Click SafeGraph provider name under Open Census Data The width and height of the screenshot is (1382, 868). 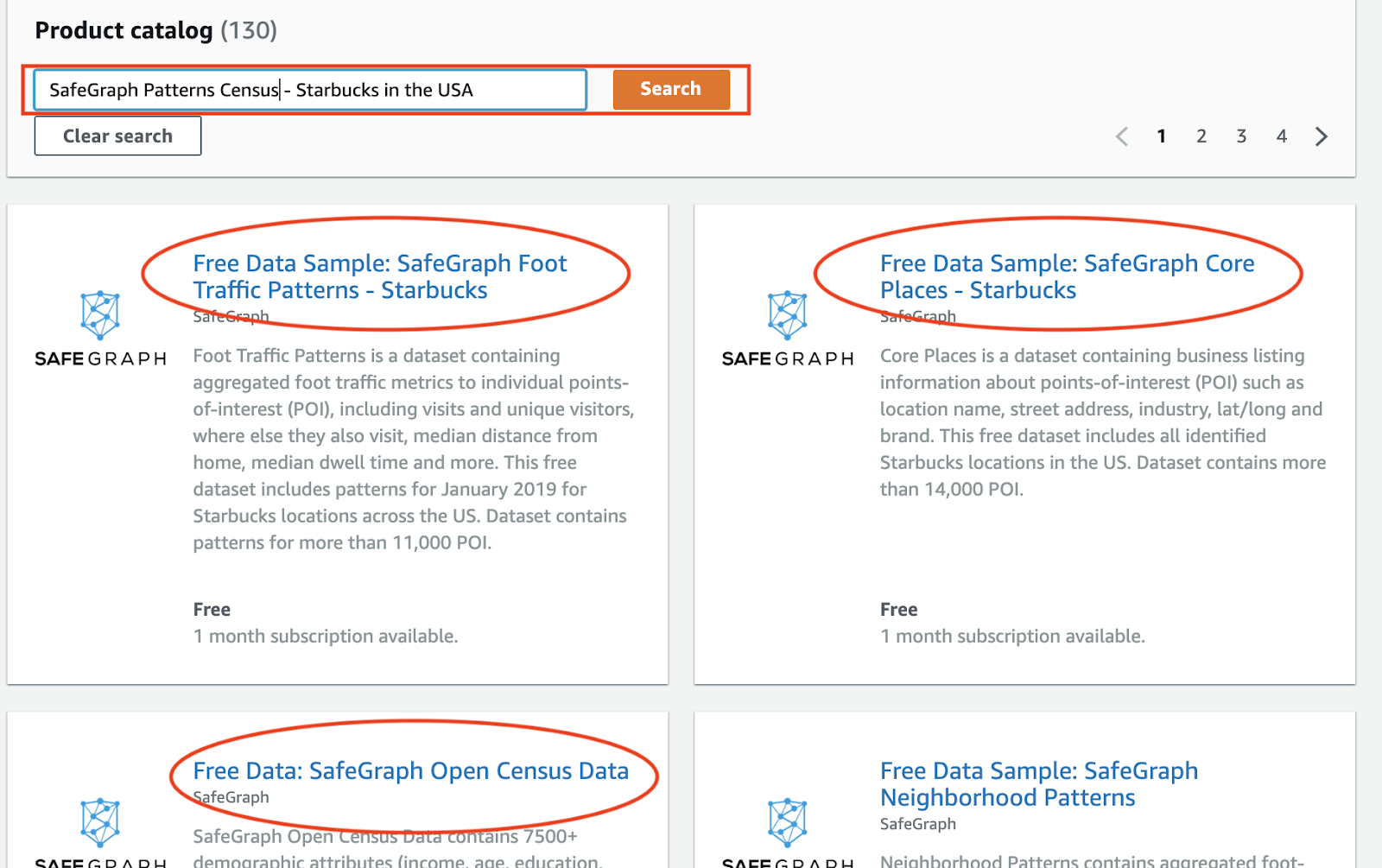point(231,797)
